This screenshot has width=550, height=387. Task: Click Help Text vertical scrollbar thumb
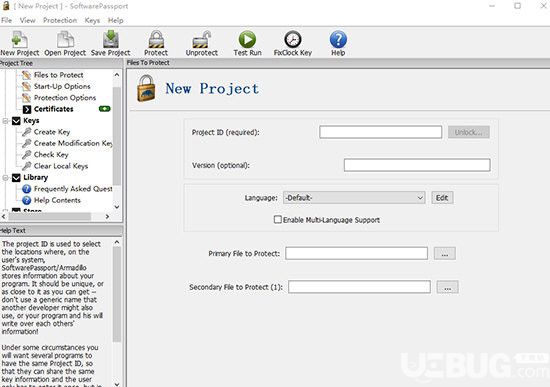(x=117, y=294)
